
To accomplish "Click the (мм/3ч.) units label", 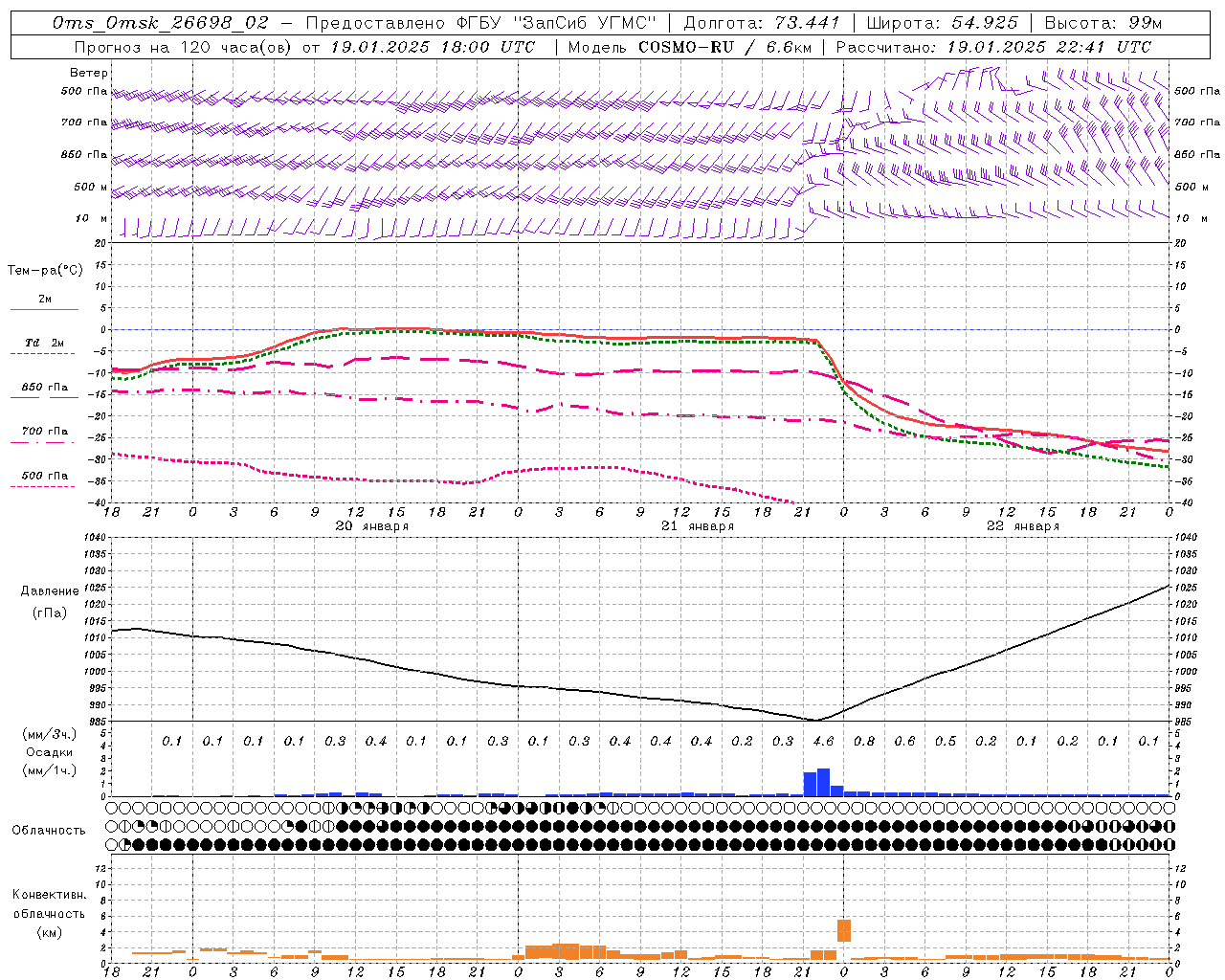I will (50, 734).
